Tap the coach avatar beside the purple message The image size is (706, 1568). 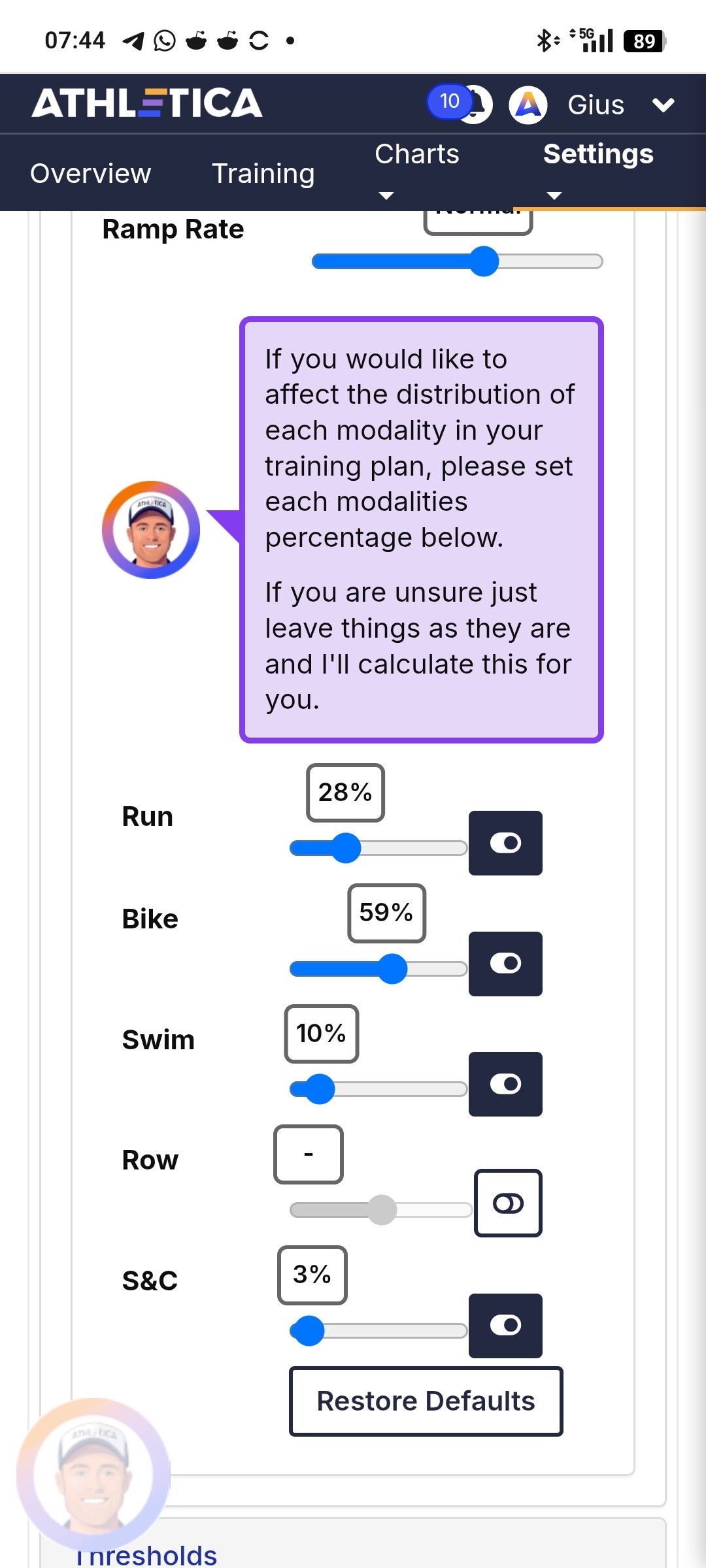pos(151,530)
